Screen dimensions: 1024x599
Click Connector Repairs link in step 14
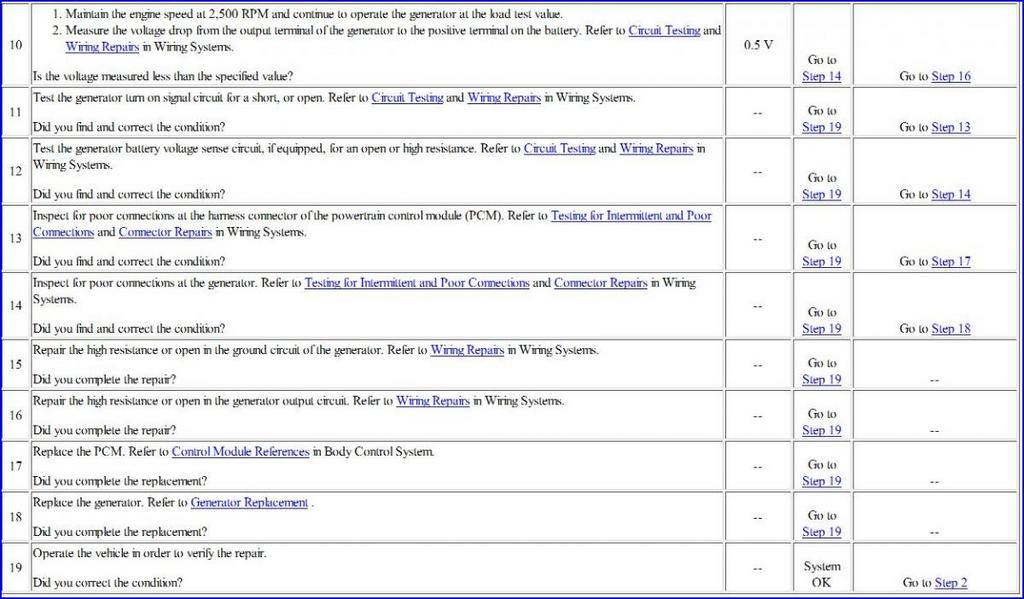pyautogui.click(x=601, y=283)
